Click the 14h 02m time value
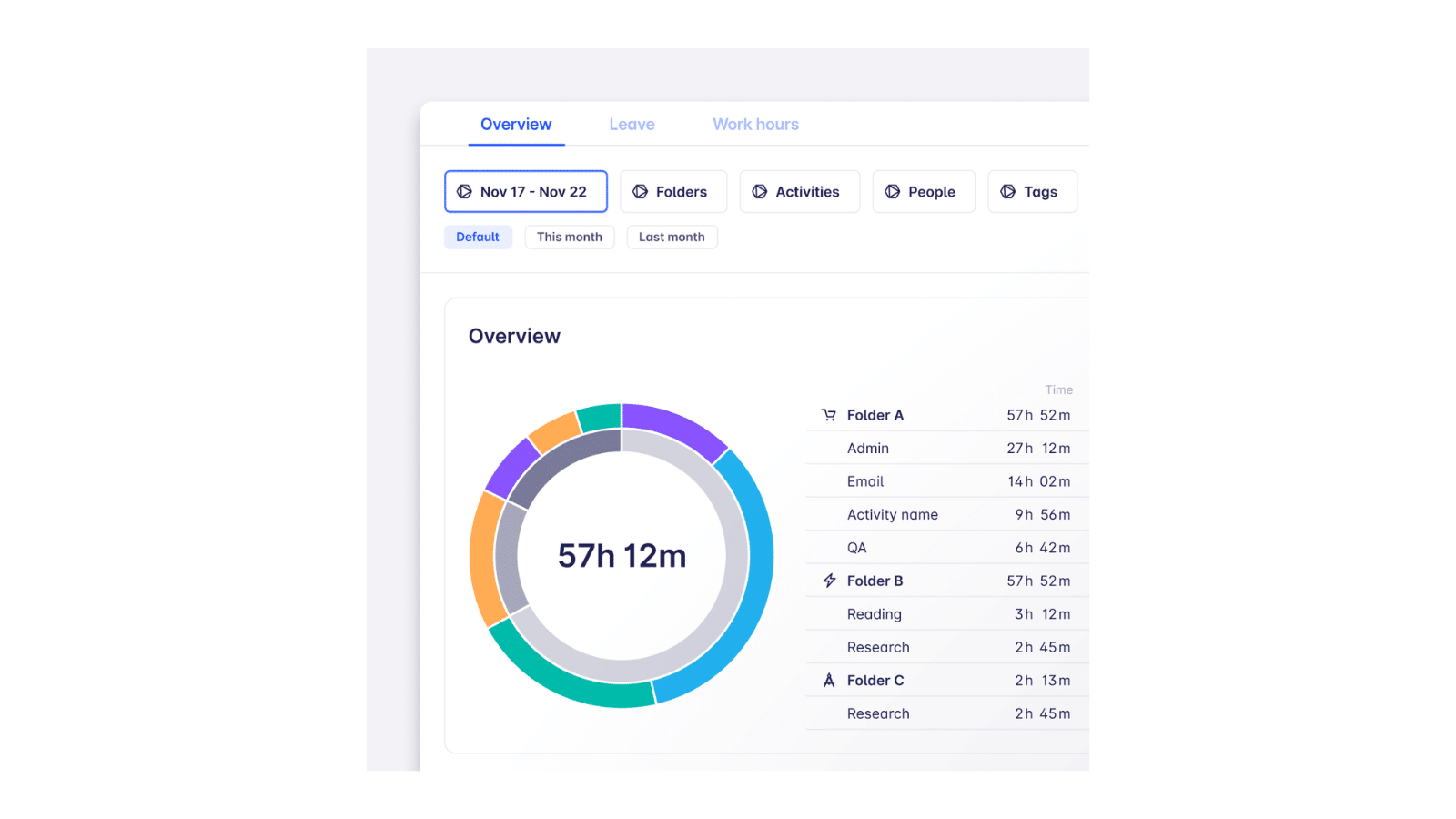Image resolution: width=1456 pixels, height=819 pixels. (x=1038, y=481)
